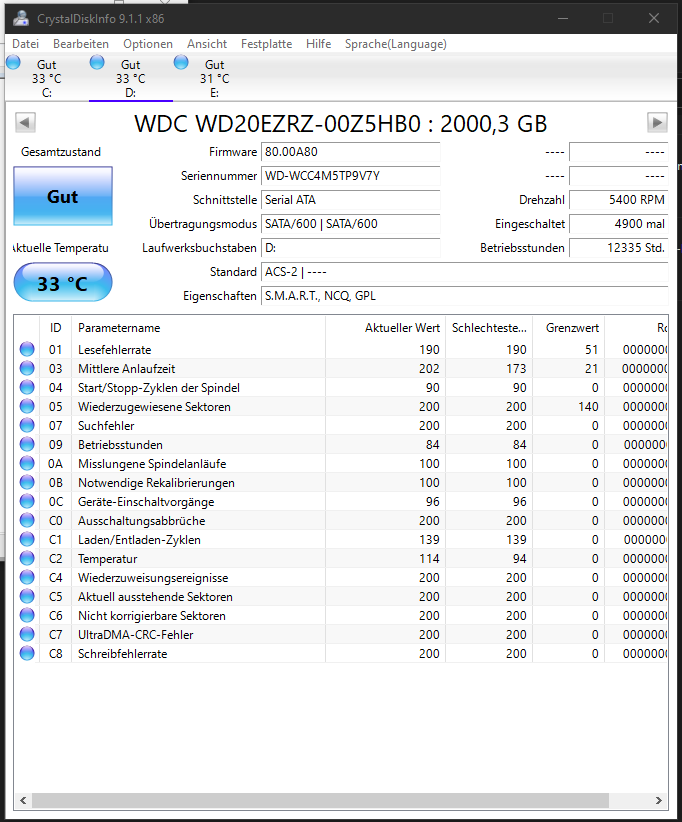Click status orb for Misslungene Spindelanläufe
The image size is (682, 822).
pos(27,463)
